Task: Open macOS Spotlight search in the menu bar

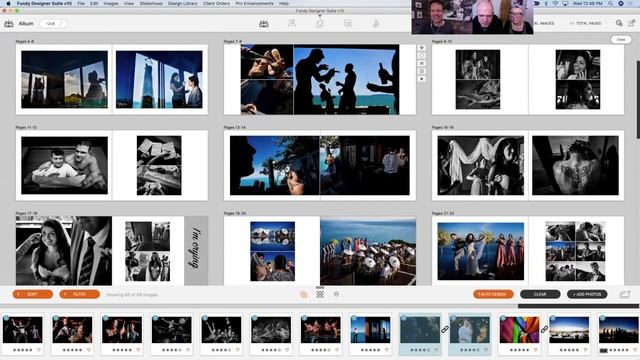Action: pos(610,3)
